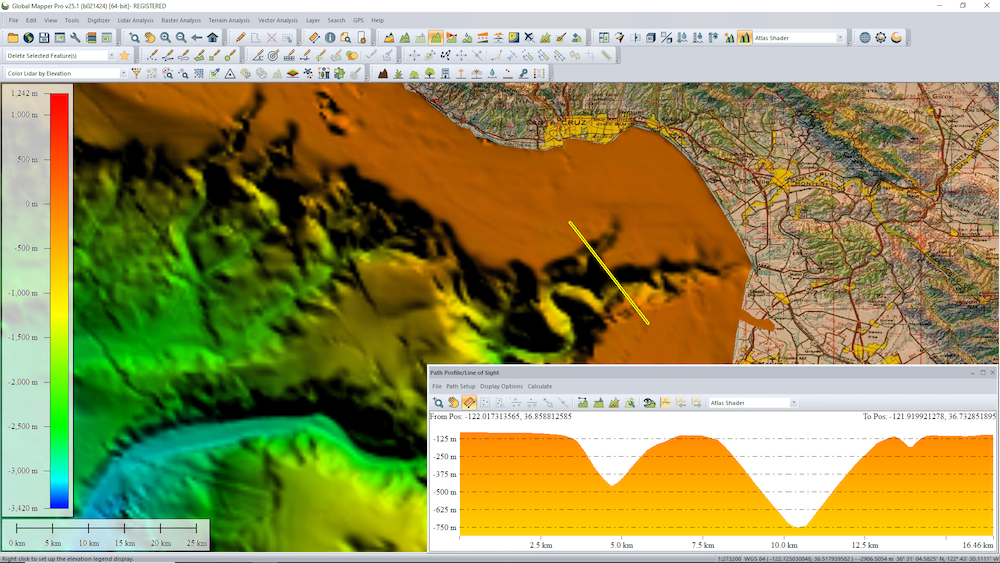
Task: Open the gear settings icon near Atlas Shader
Action: [881, 38]
